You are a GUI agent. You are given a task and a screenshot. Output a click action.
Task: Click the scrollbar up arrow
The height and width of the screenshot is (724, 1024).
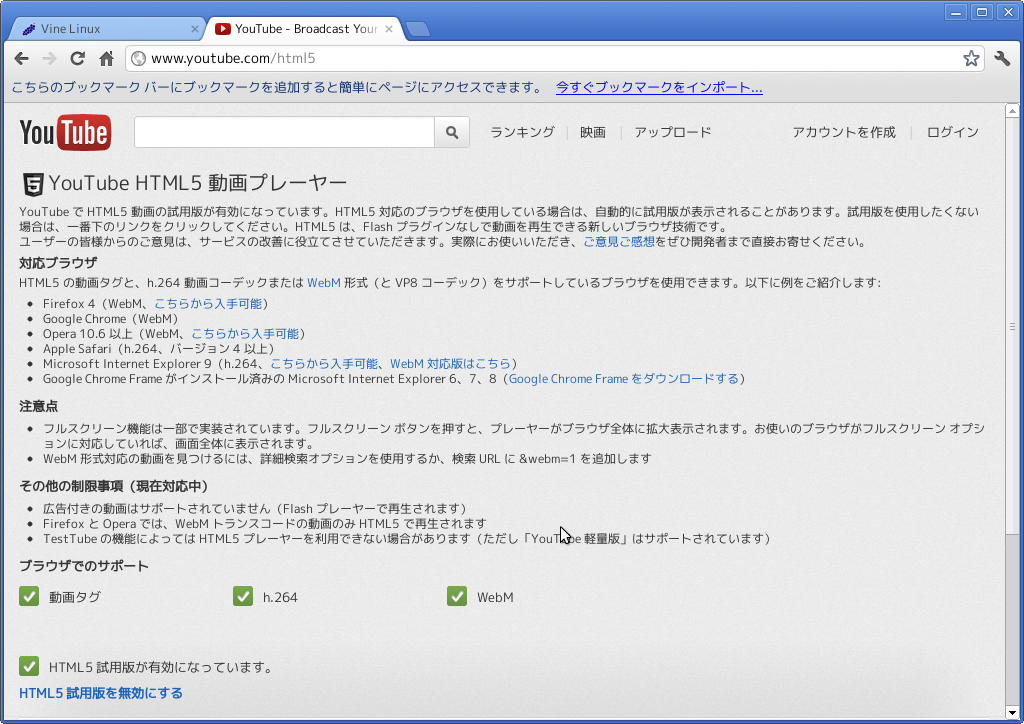(1012, 112)
